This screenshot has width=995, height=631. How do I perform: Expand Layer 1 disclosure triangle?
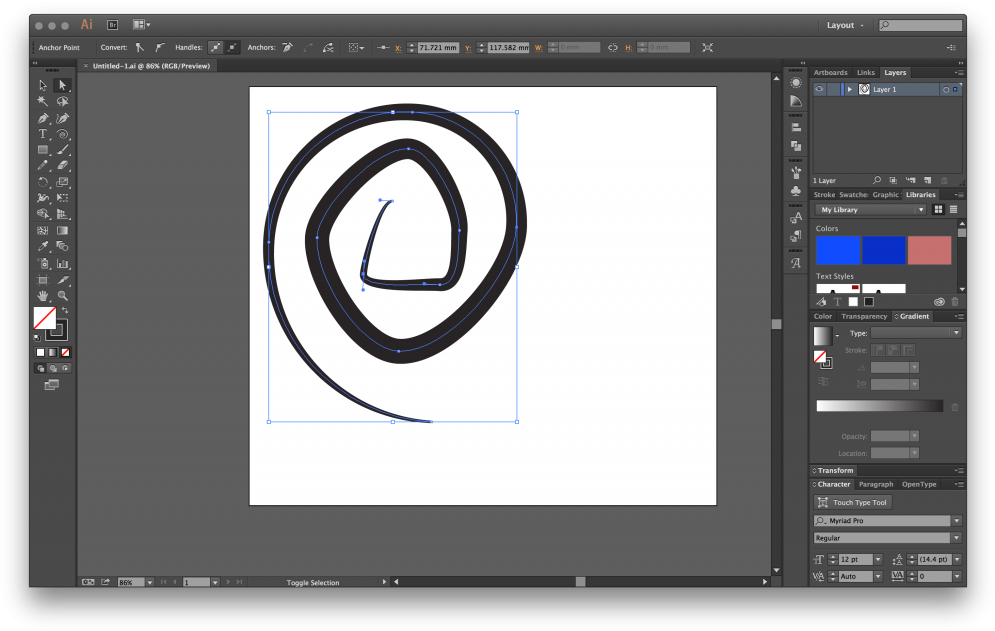(x=850, y=89)
